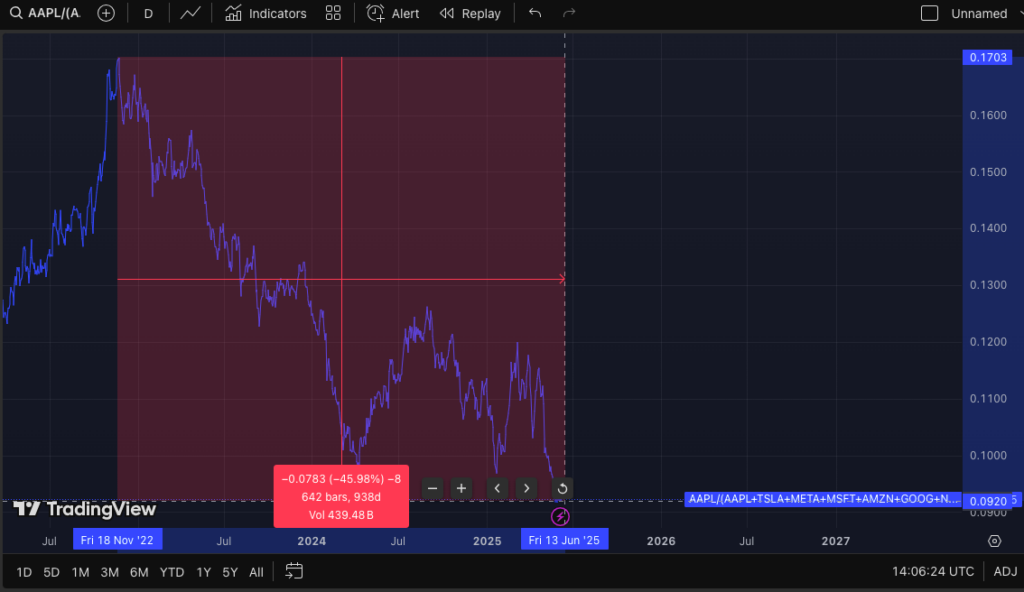This screenshot has height=592, width=1024.
Task: Undo the last chart action
Action: 535,13
